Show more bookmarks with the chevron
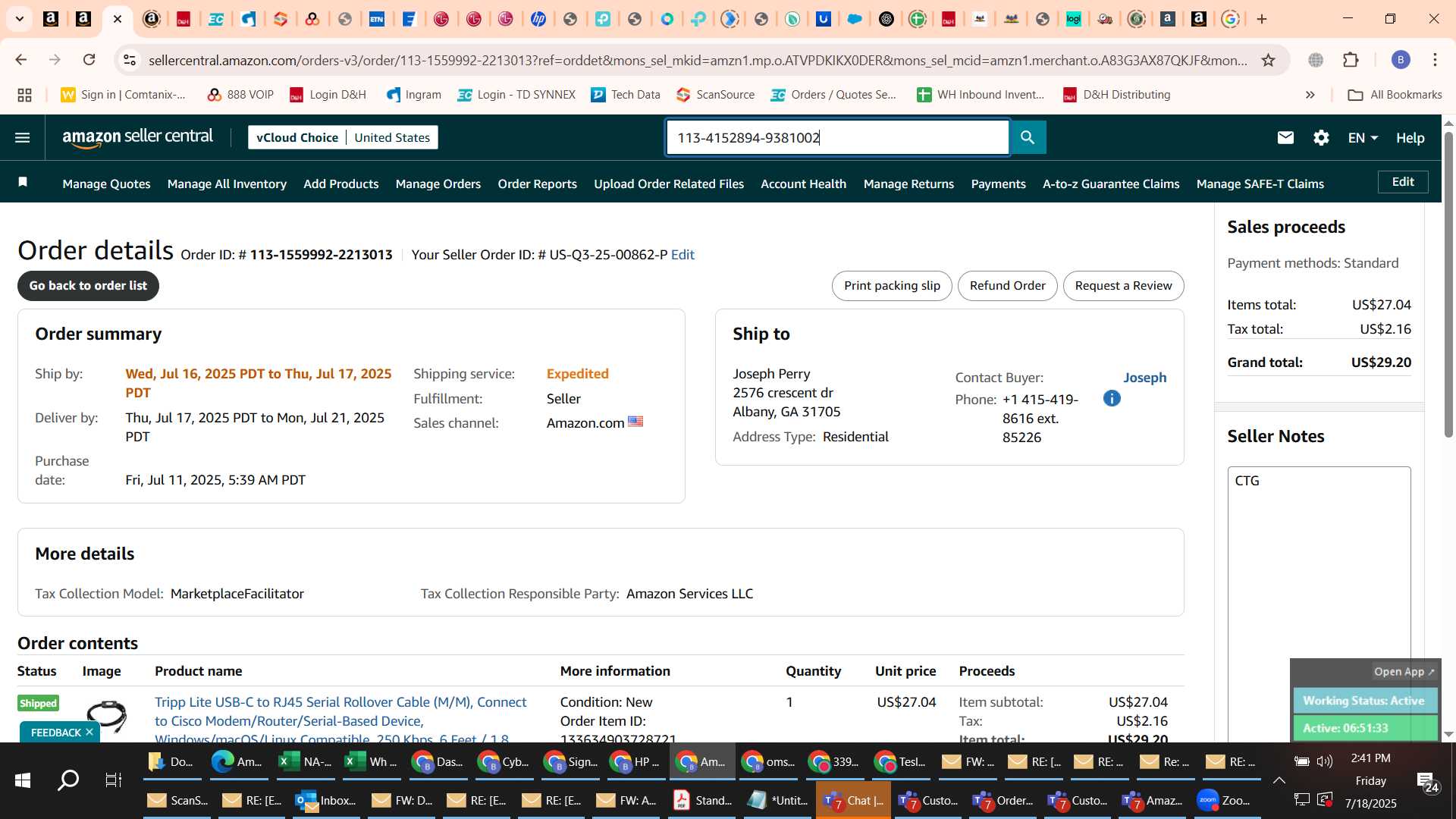The width and height of the screenshot is (1456, 819). click(1310, 95)
